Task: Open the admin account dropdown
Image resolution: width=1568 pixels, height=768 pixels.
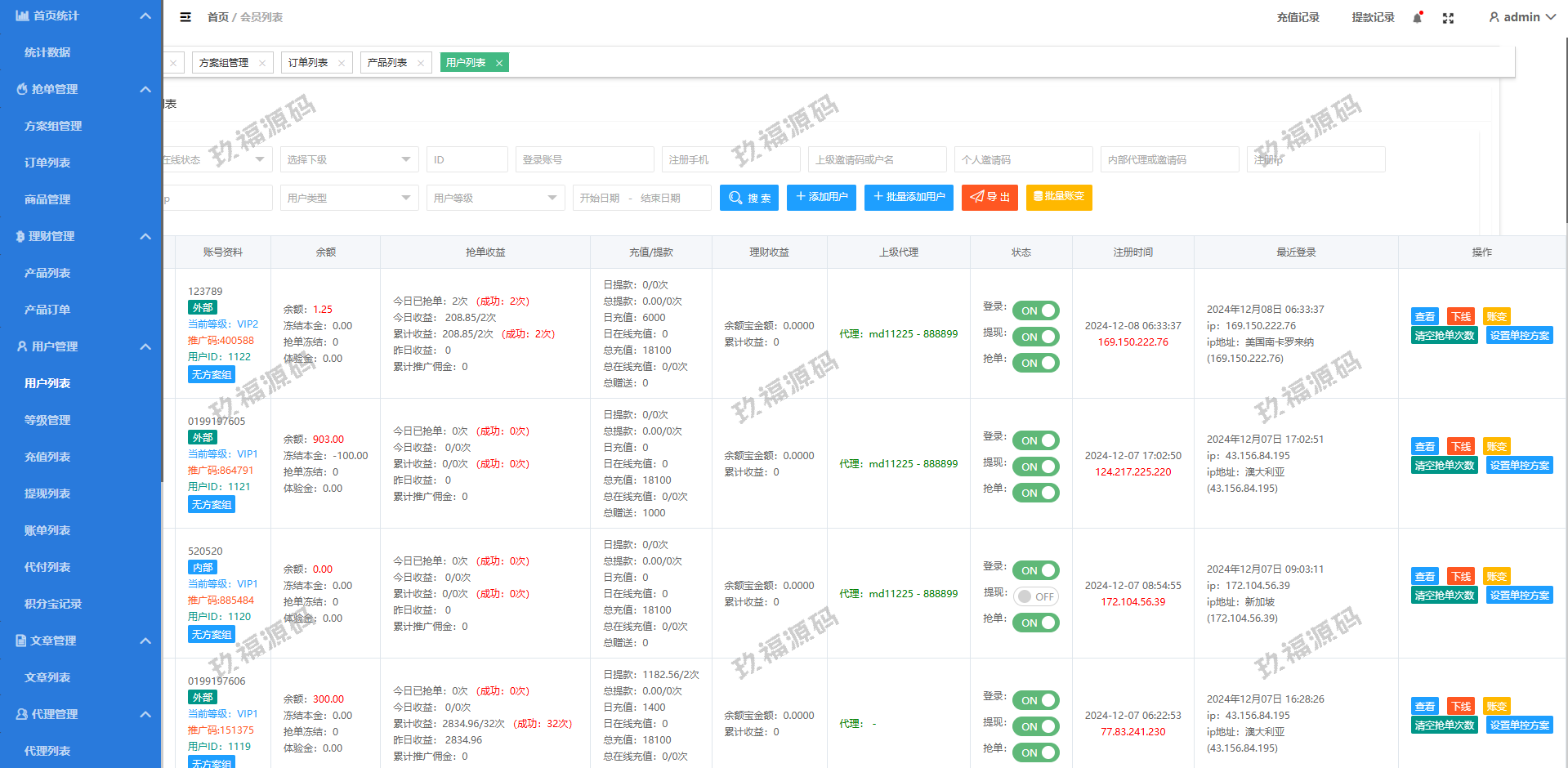Action: coord(1521,17)
